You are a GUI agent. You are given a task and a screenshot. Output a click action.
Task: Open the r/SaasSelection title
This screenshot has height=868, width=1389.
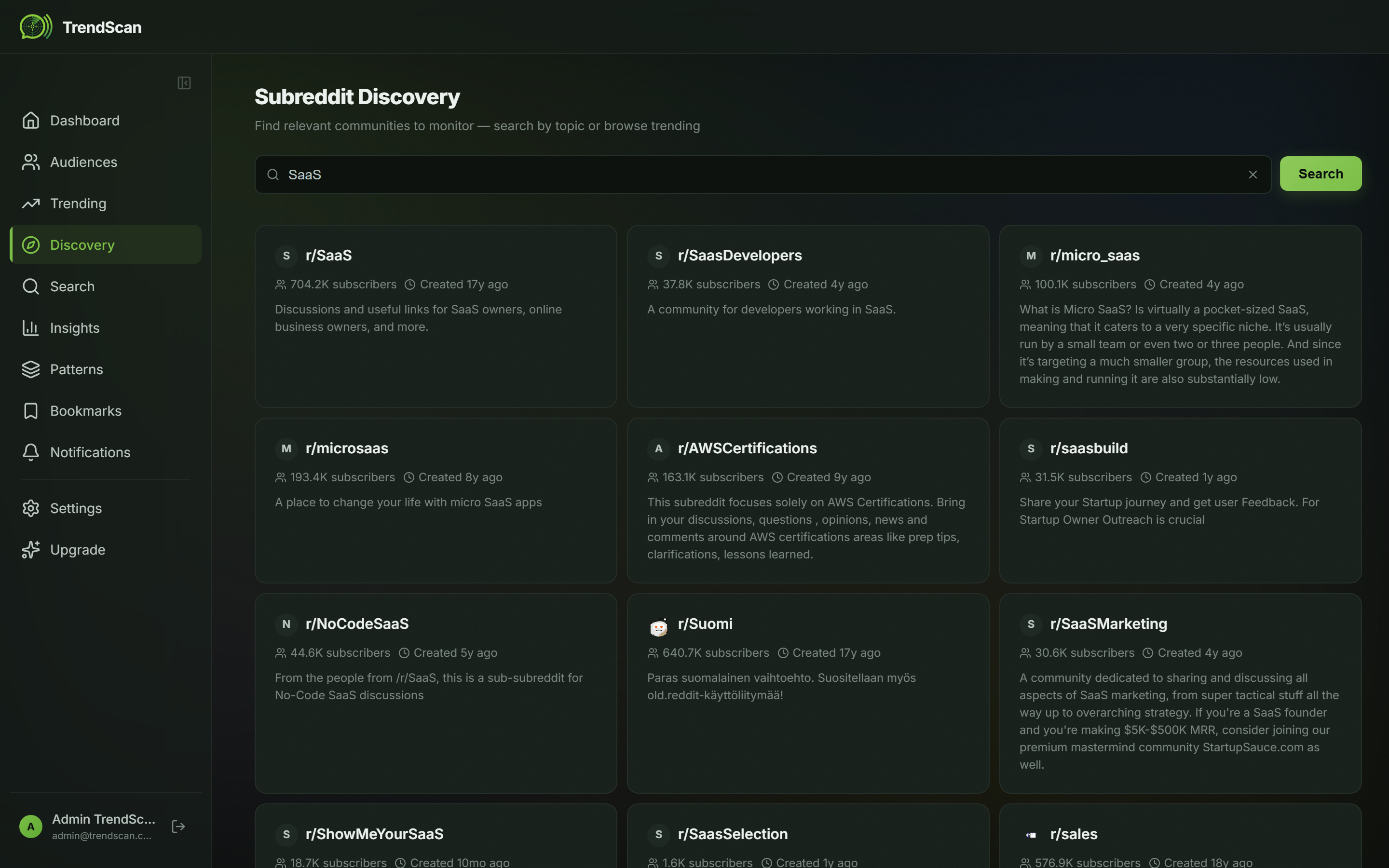click(x=733, y=834)
